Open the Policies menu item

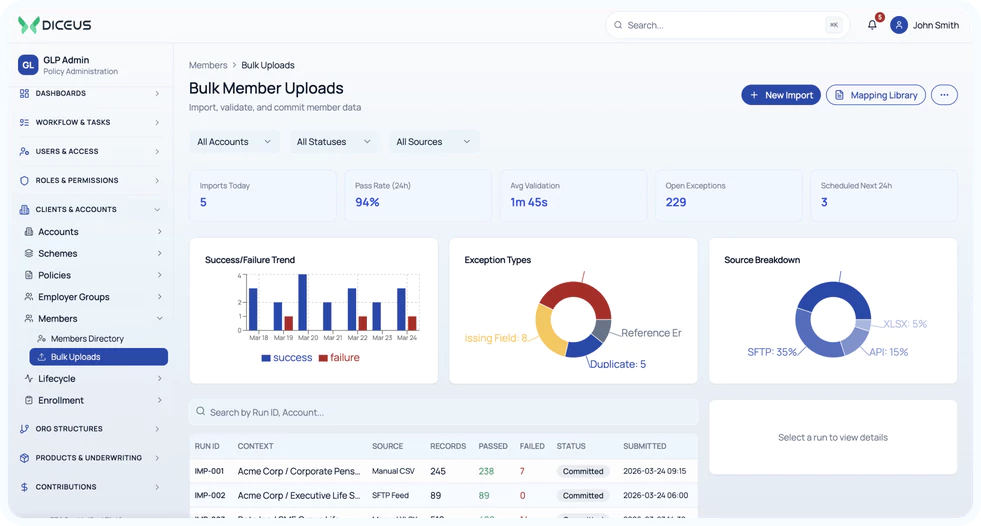tap(93, 275)
